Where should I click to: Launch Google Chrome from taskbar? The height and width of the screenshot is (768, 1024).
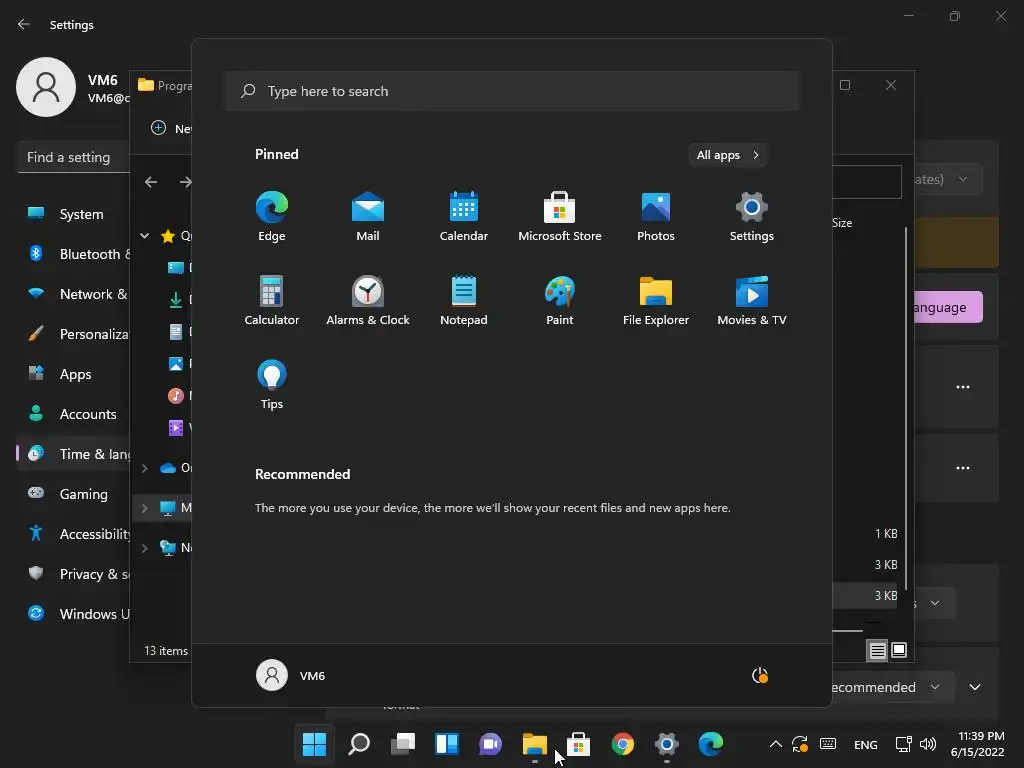622,744
